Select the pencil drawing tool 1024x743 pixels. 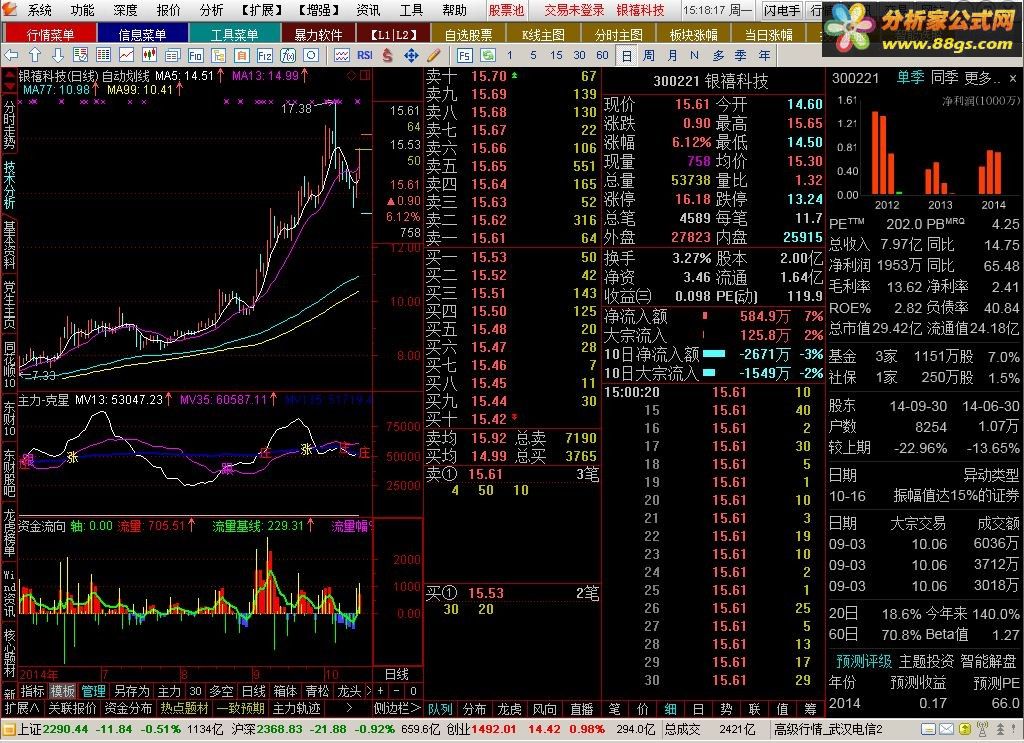pyautogui.click(x=433, y=55)
